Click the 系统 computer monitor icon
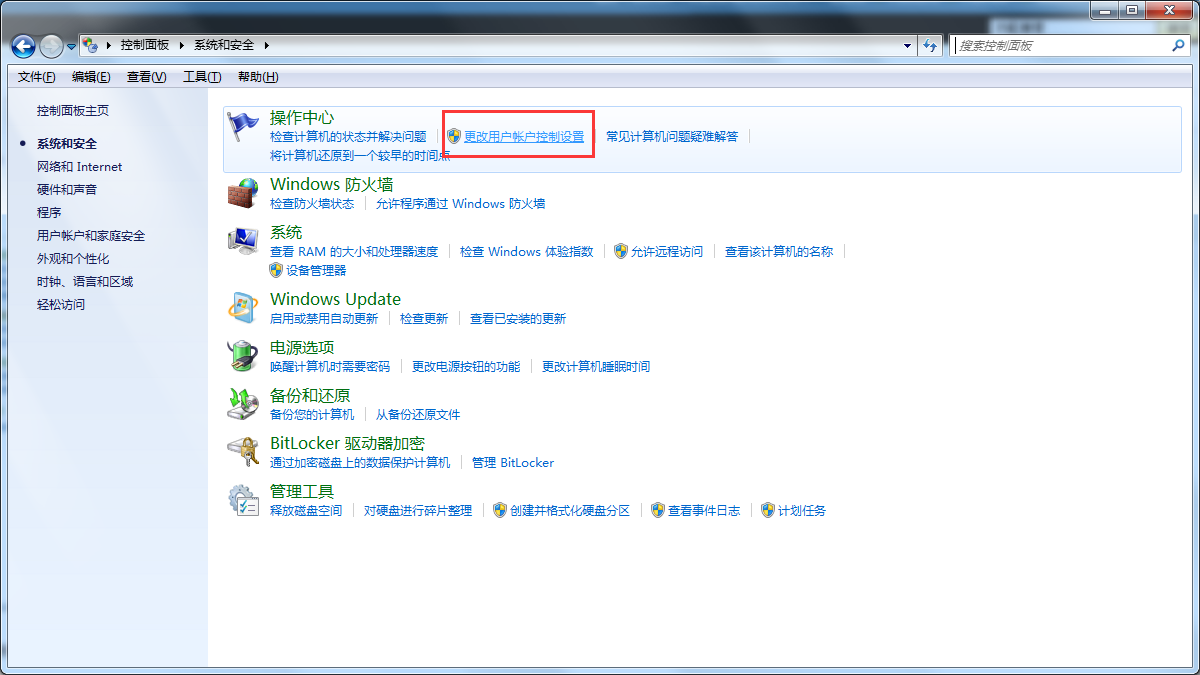 tap(243, 241)
